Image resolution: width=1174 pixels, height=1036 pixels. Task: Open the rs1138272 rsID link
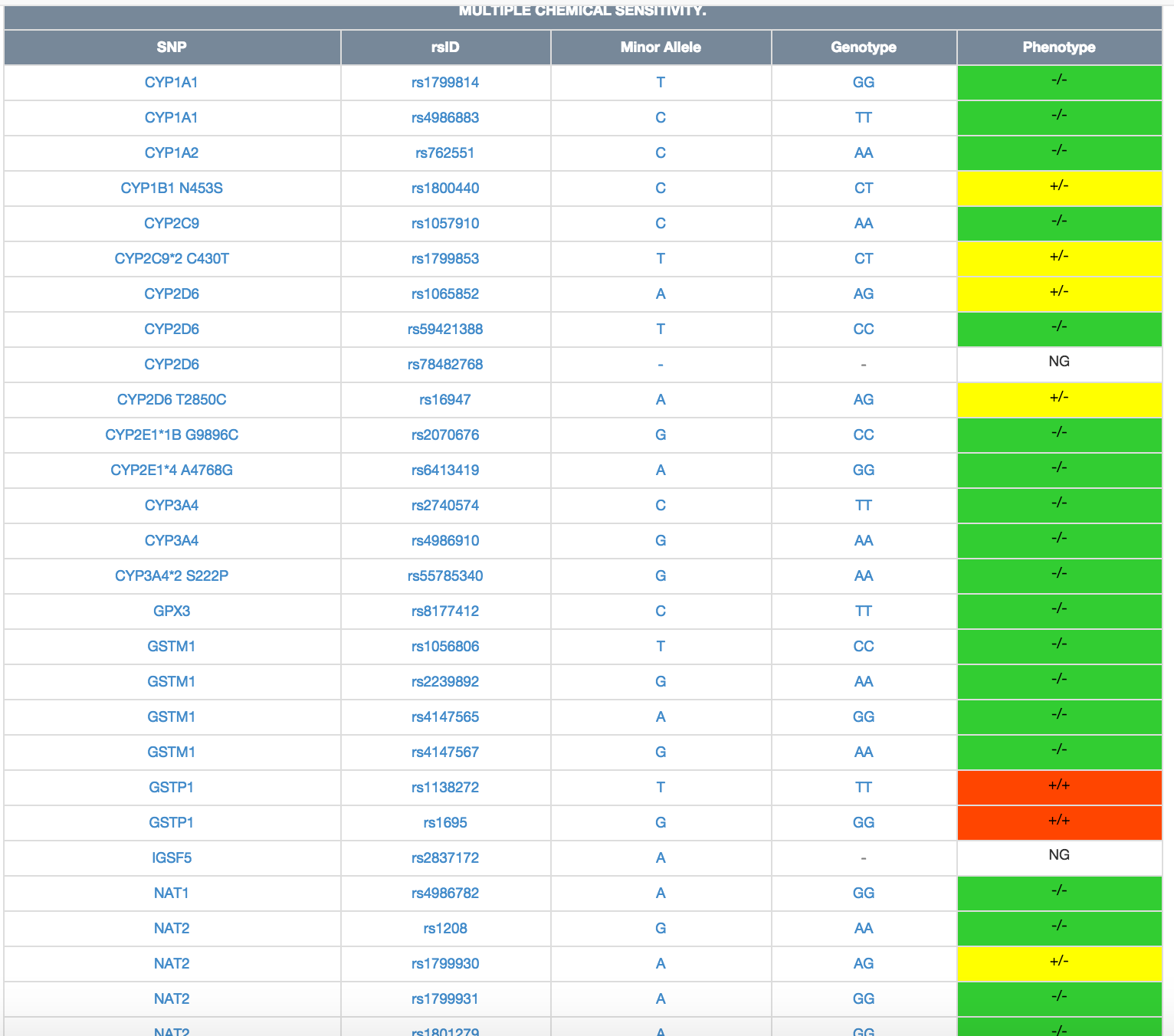pos(445,788)
